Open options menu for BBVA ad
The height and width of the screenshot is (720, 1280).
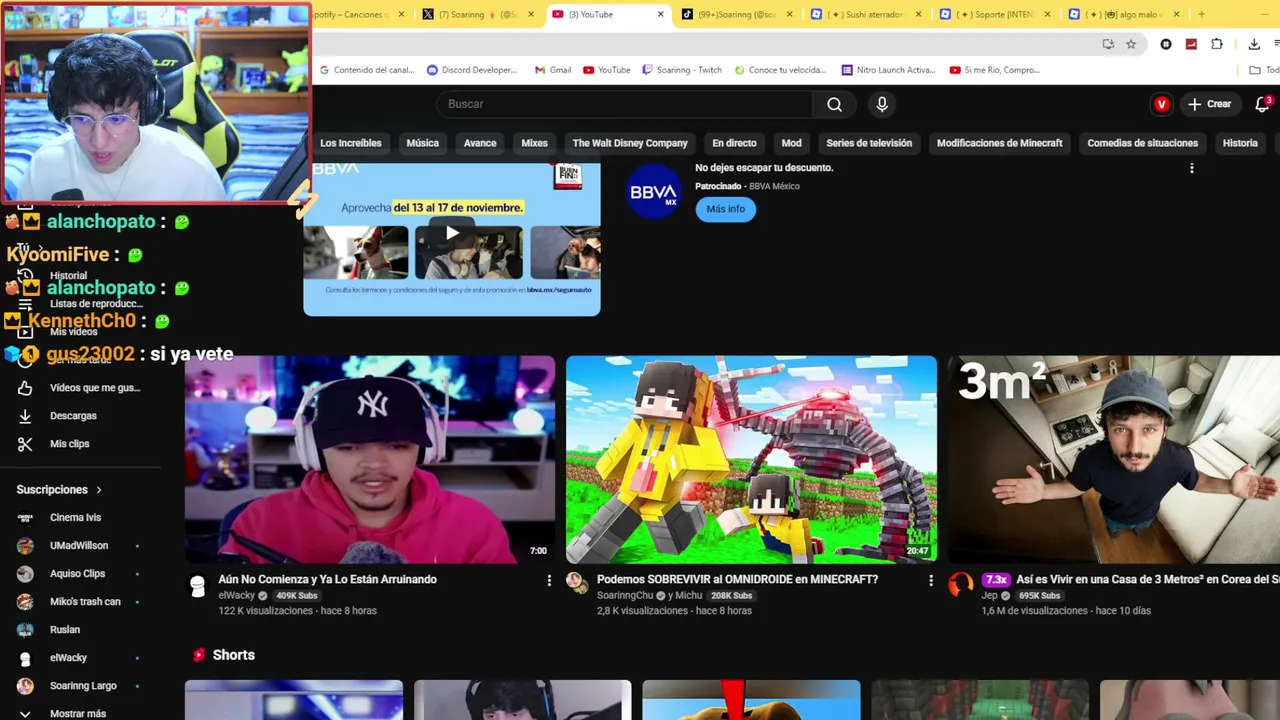[x=1191, y=169]
